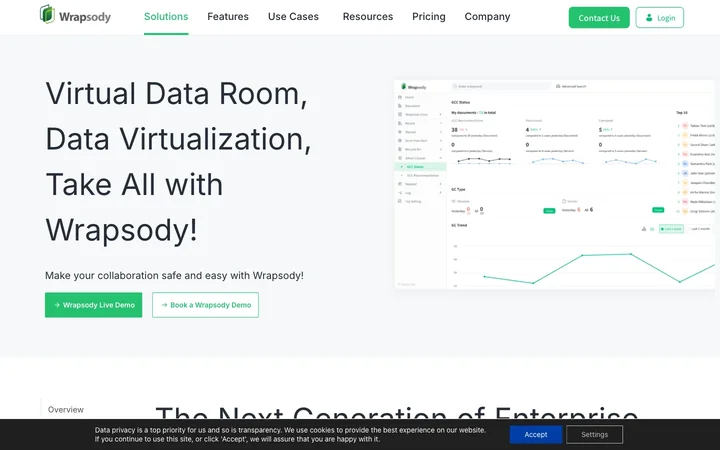The width and height of the screenshot is (720, 450).
Task: Open the Solutions menu
Action: pyautogui.click(x=166, y=17)
